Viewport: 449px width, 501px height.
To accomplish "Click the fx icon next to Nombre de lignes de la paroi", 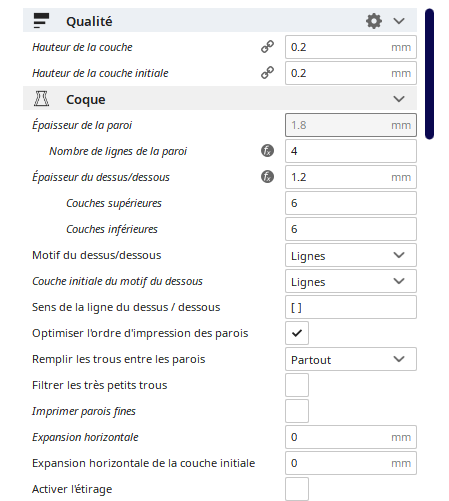I will point(267,151).
